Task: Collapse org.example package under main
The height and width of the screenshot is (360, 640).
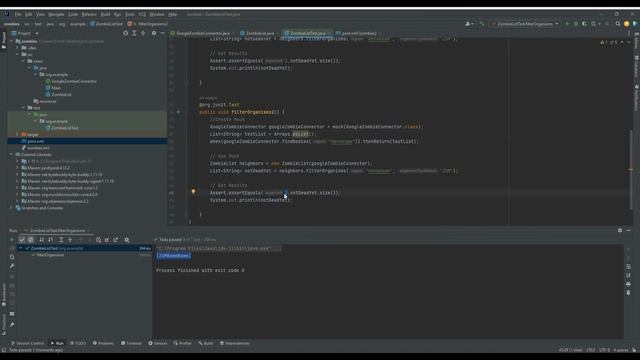Action: [x=35, y=75]
